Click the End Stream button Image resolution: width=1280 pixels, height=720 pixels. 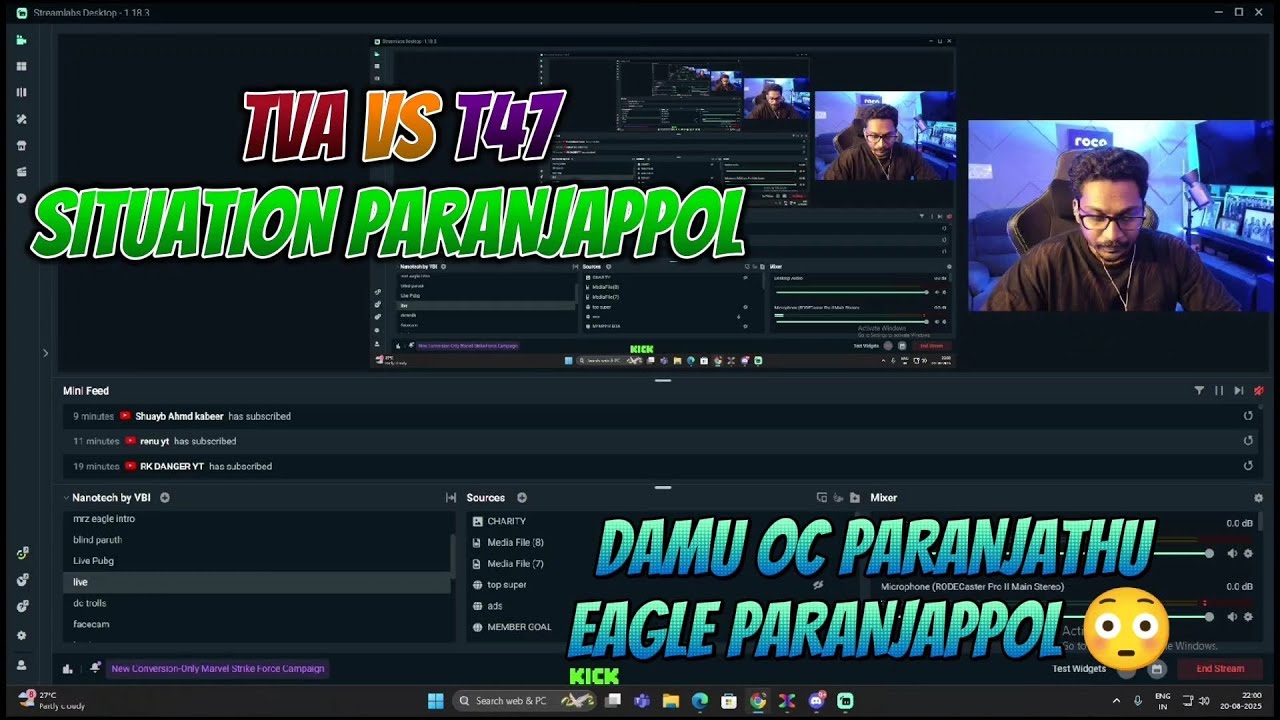click(1220, 669)
